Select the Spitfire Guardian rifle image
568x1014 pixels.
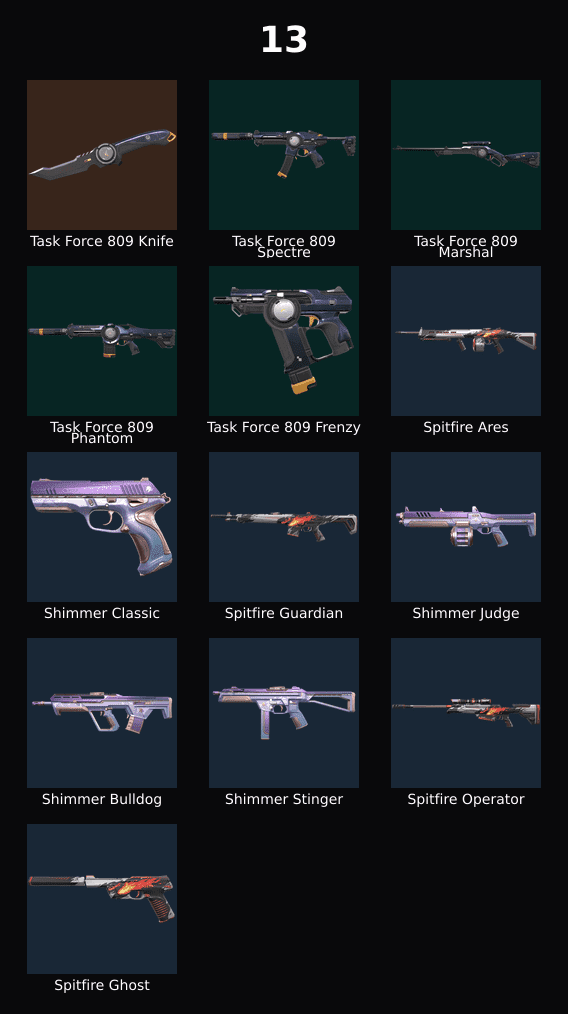(x=283, y=526)
